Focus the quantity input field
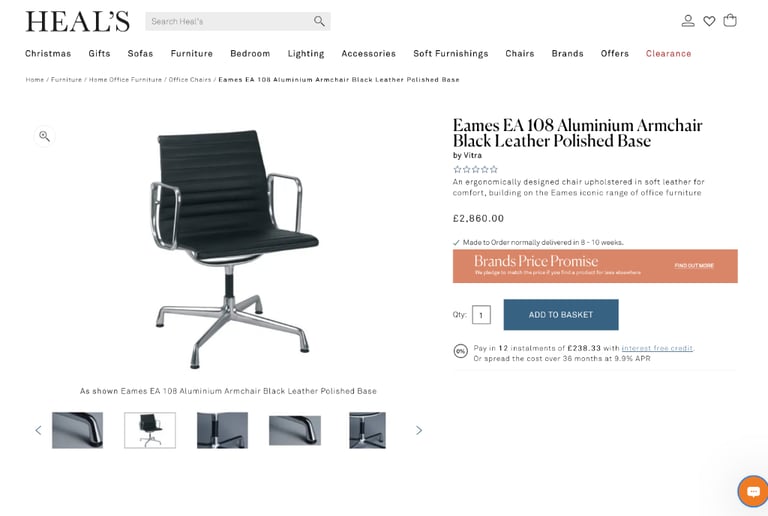The image size is (768, 516). (x=481, y=315)
